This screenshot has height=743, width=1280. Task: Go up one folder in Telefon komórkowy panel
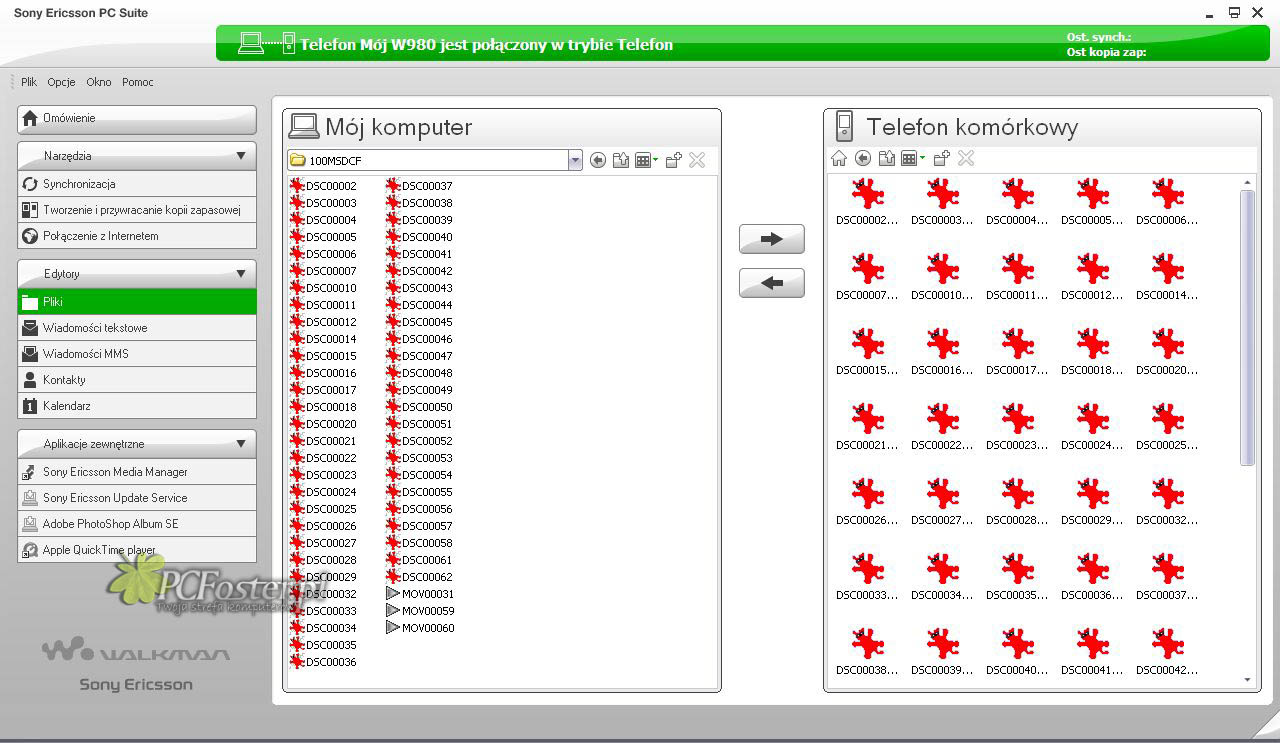[x=886, y=158]
